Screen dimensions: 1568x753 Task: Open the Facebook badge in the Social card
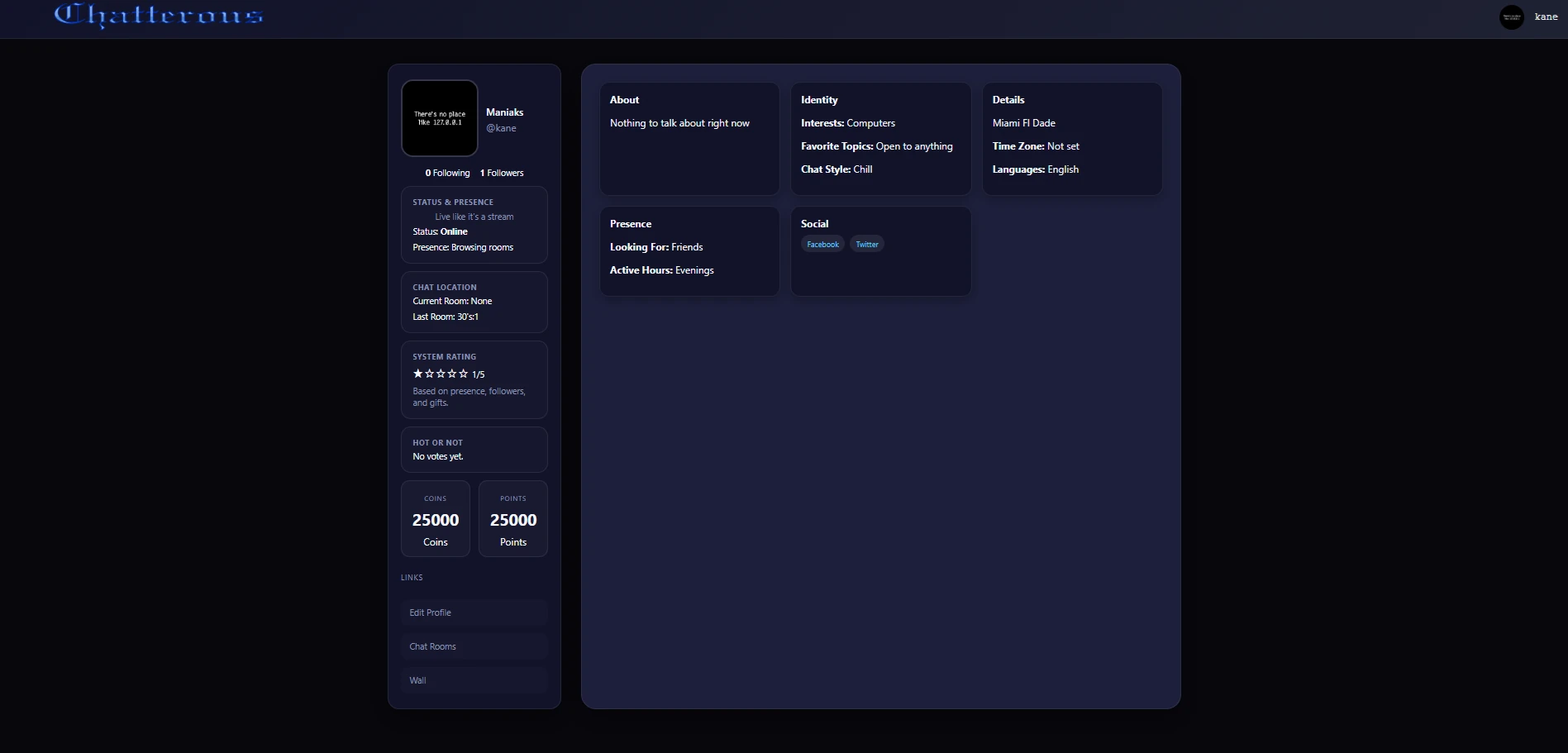tap(822, 244)
